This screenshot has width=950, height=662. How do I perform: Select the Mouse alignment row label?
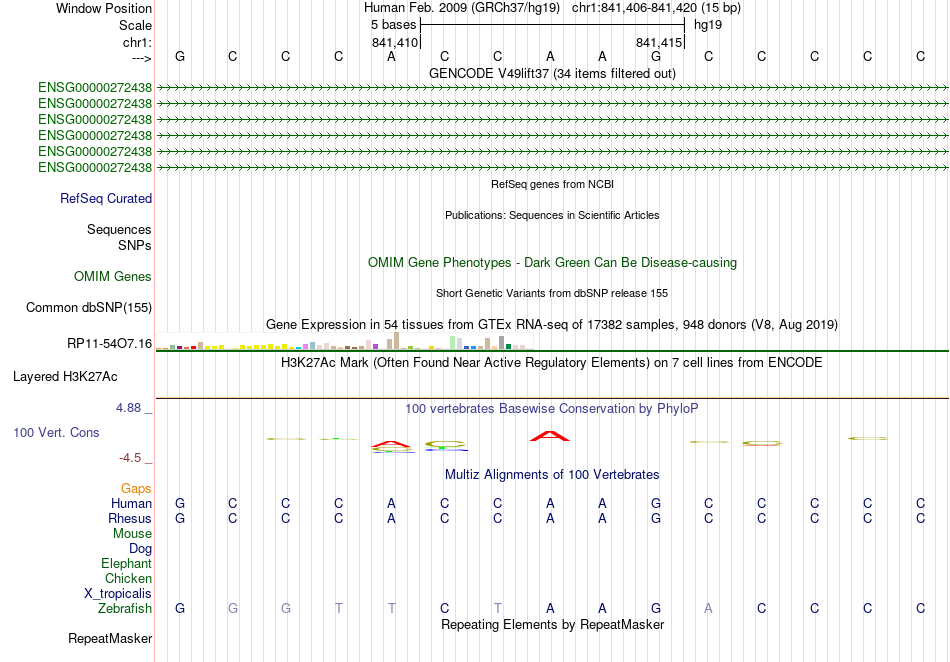pos(132,534)
